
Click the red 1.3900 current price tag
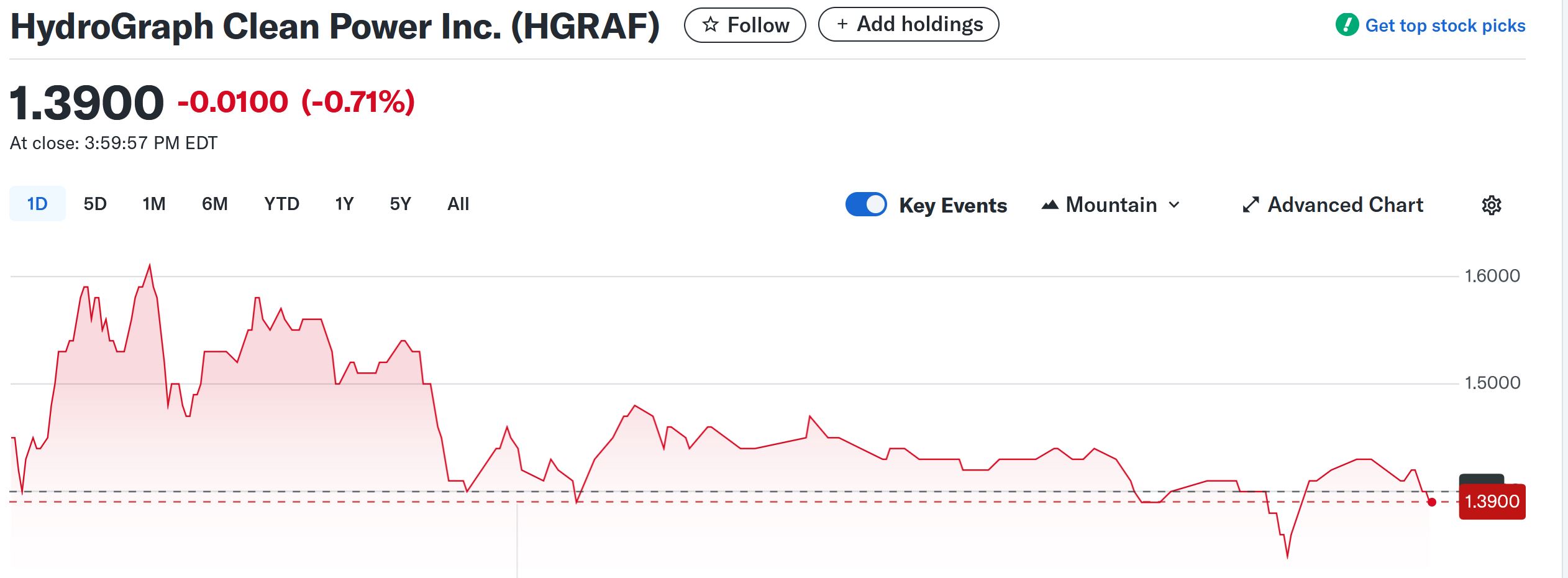click(x=1492, y=502)
